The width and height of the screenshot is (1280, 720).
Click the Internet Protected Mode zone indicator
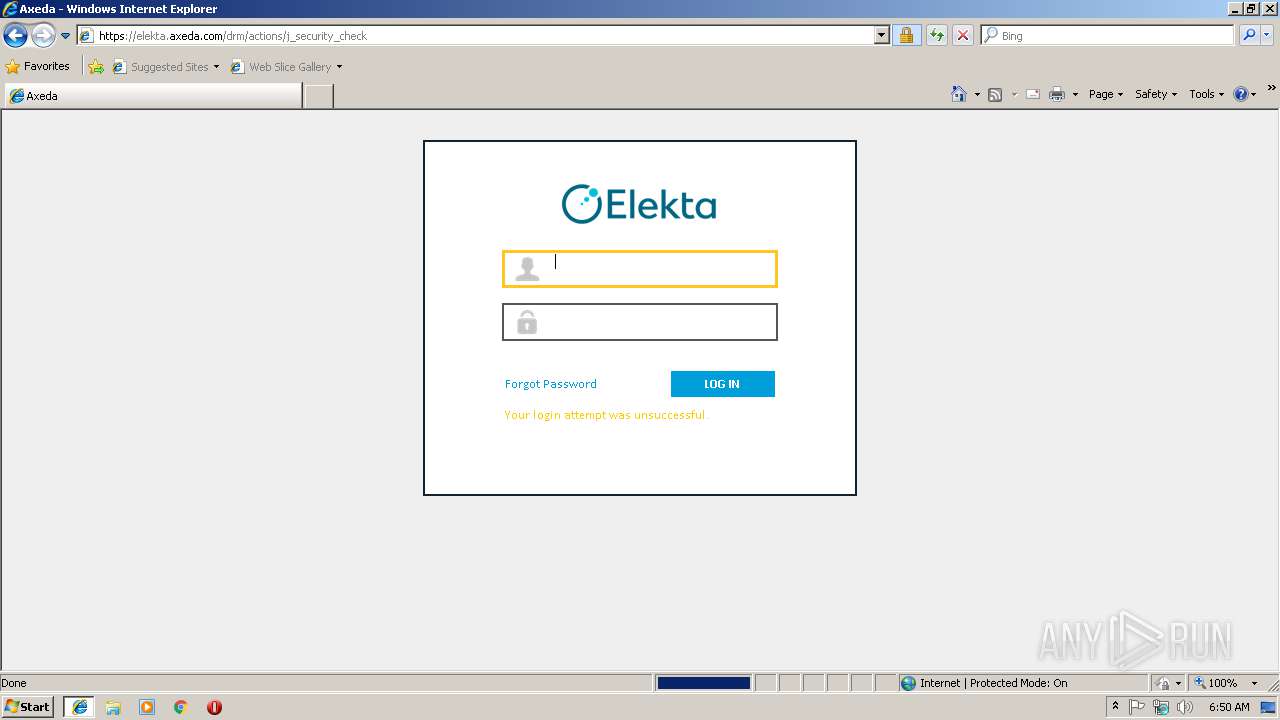(x=984, y=683)
